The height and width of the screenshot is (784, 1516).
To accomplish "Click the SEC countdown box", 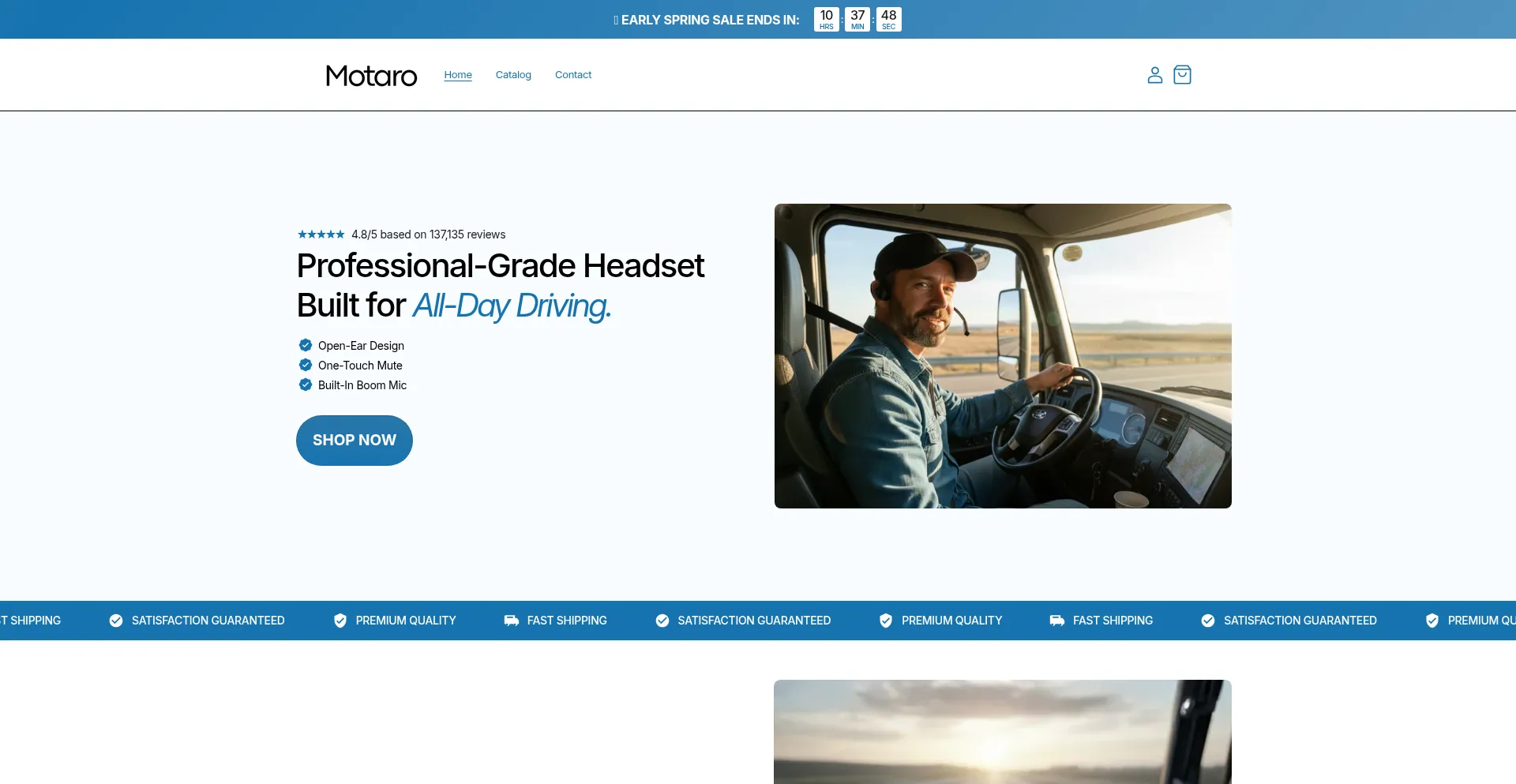I will (x=889, y=19).
